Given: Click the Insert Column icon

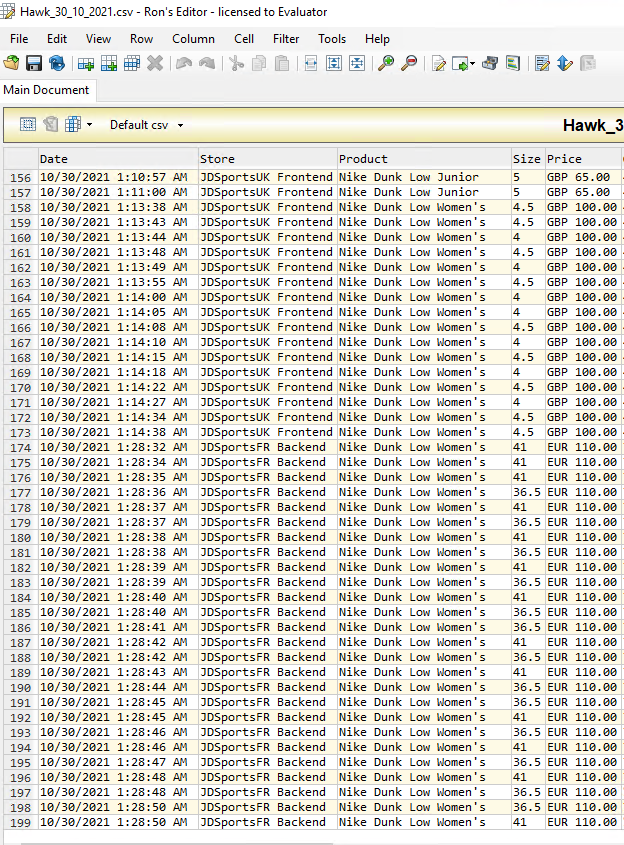Looking at the screenshot, I should 109,64.
